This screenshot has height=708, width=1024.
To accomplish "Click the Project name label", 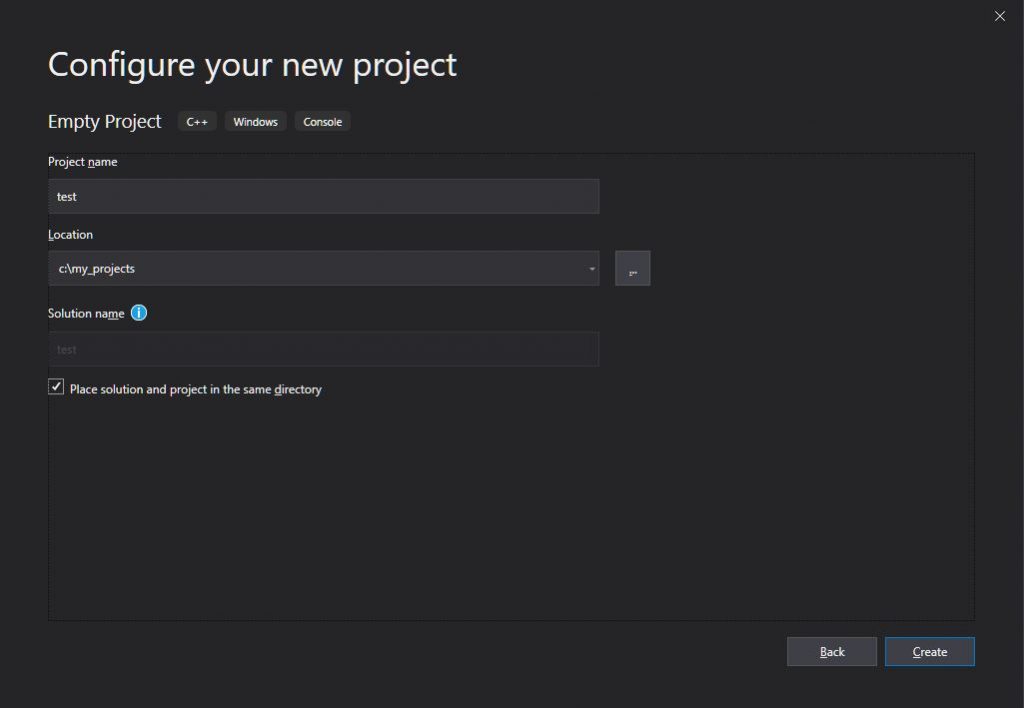I will pos(82,162).
